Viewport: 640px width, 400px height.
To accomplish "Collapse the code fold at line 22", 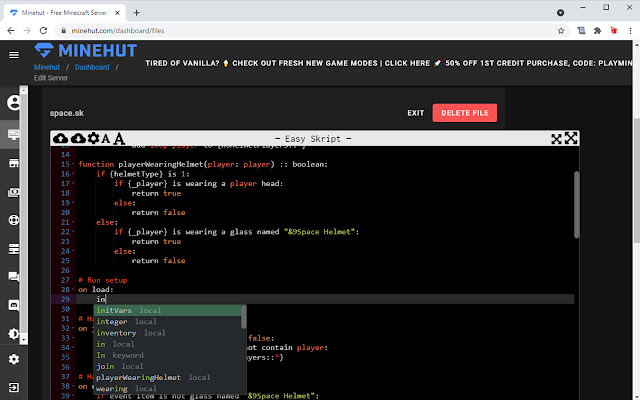I will [73, 232].
